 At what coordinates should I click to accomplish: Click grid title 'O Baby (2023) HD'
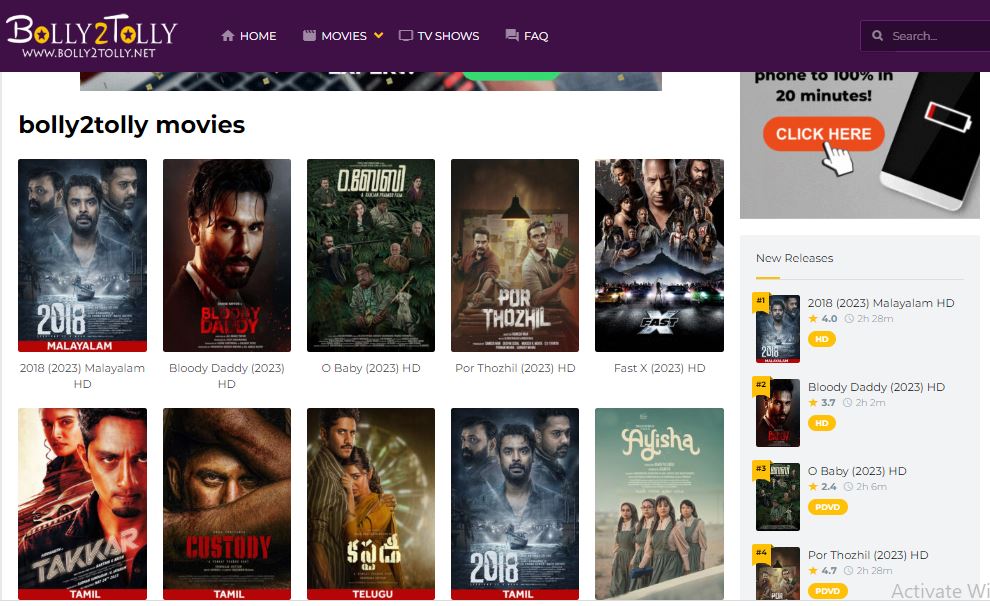371,368
